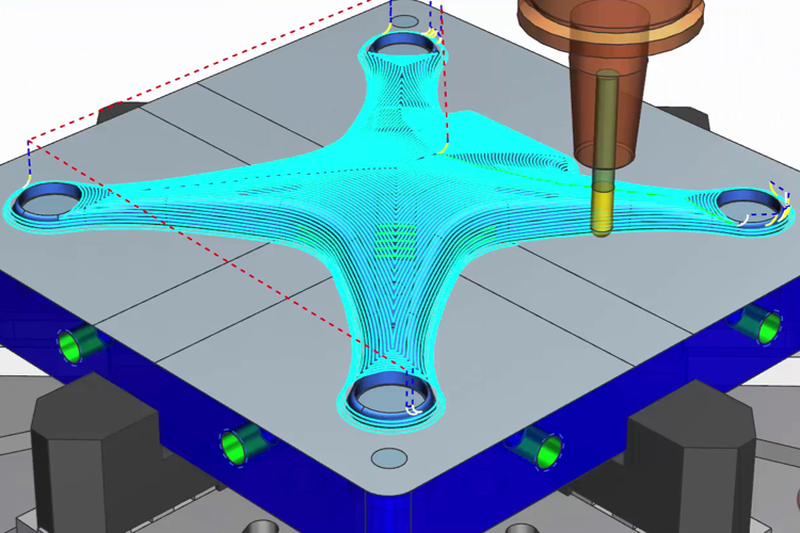Pick the bottom blue circular boss
This screenshot has height=533, width=800.
(390, 396)
